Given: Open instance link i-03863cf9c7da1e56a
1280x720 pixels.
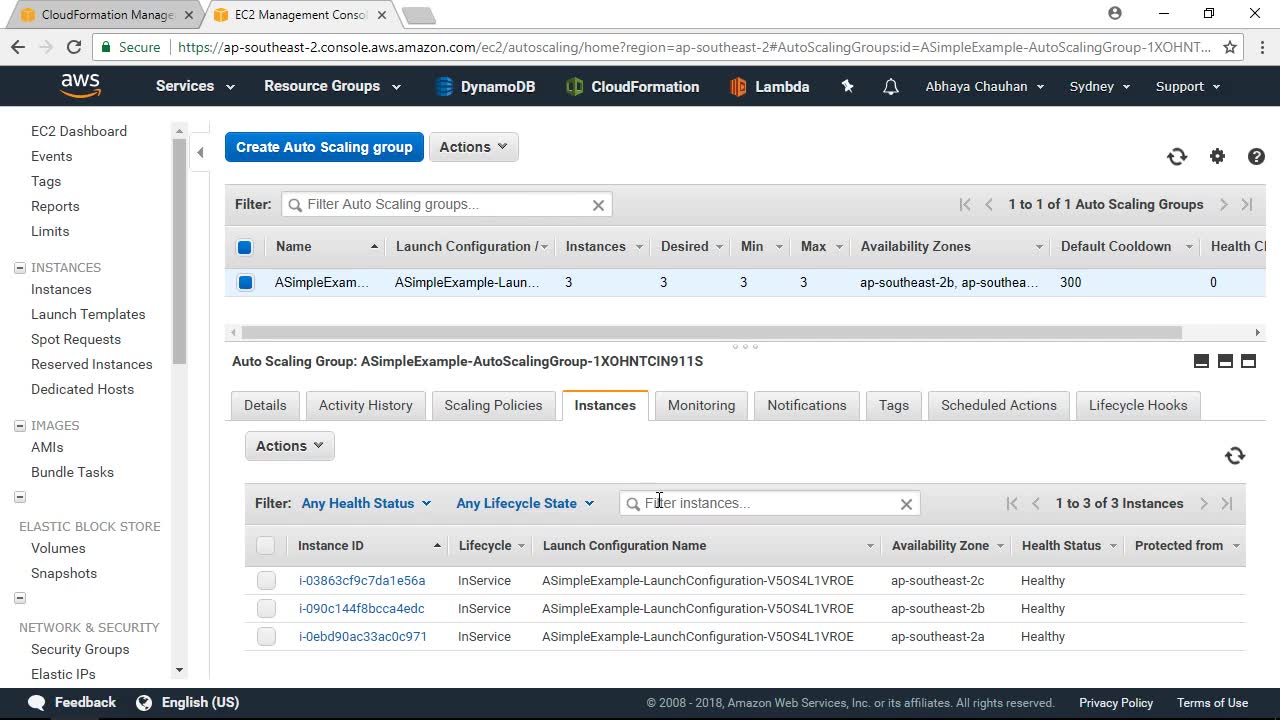Looking at the screenshot, I should [x=362, y=580].
